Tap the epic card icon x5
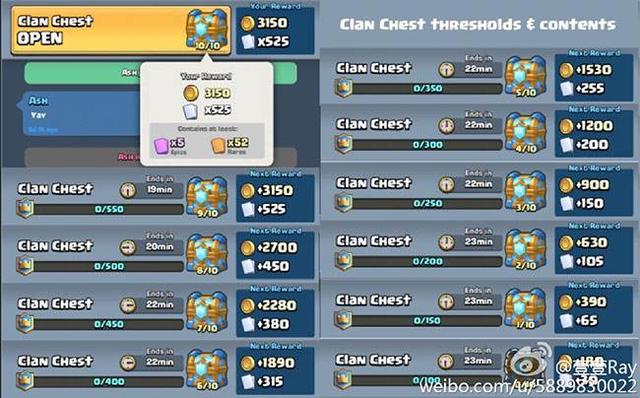The image size is (640, 398). coord(161,146)
